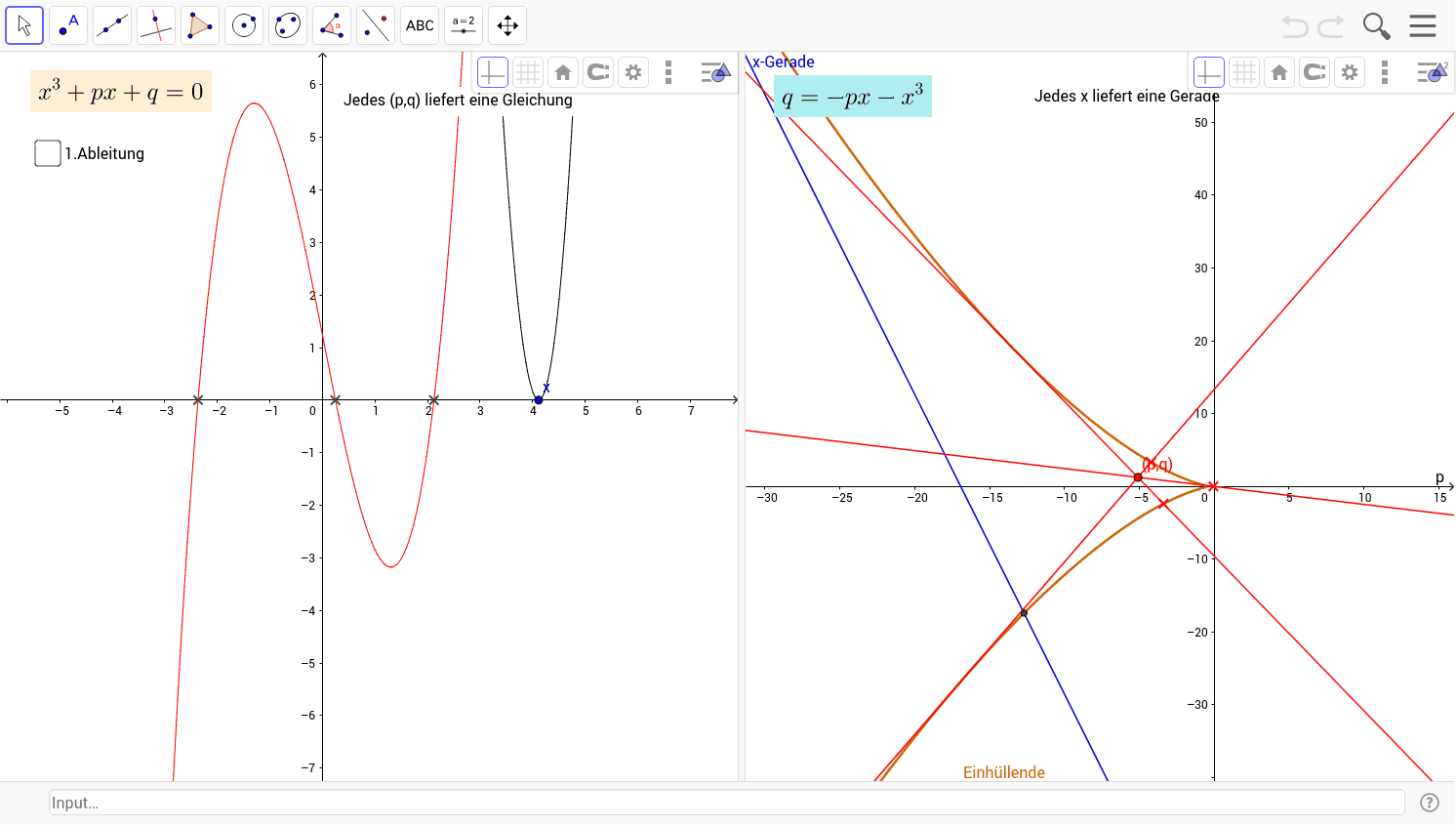The image size is (1456, 825).
Task: Toggle grid in left graphics view
Action: coord(528,72)
